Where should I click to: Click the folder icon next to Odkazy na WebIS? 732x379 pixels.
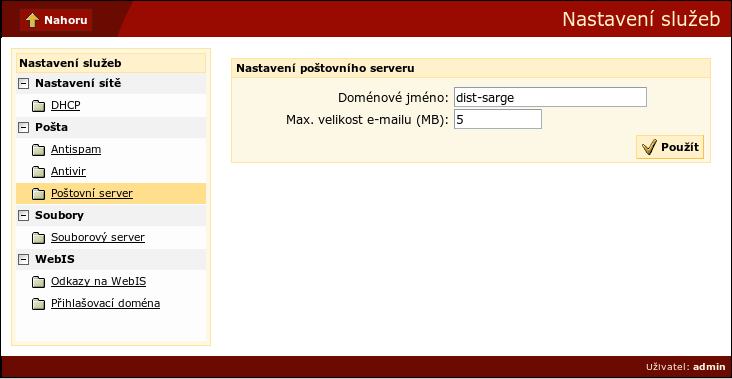tap(39, 282)
